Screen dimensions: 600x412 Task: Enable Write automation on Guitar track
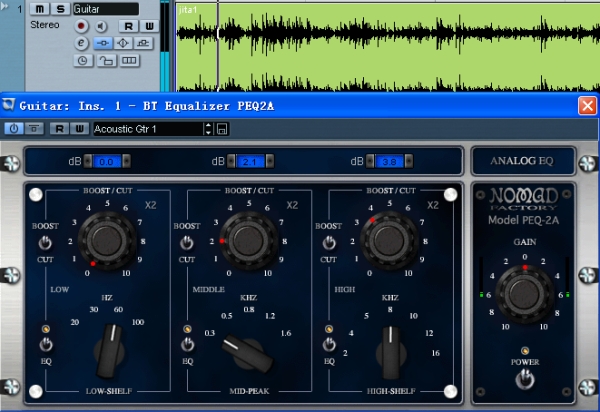[x=149, y=26]
